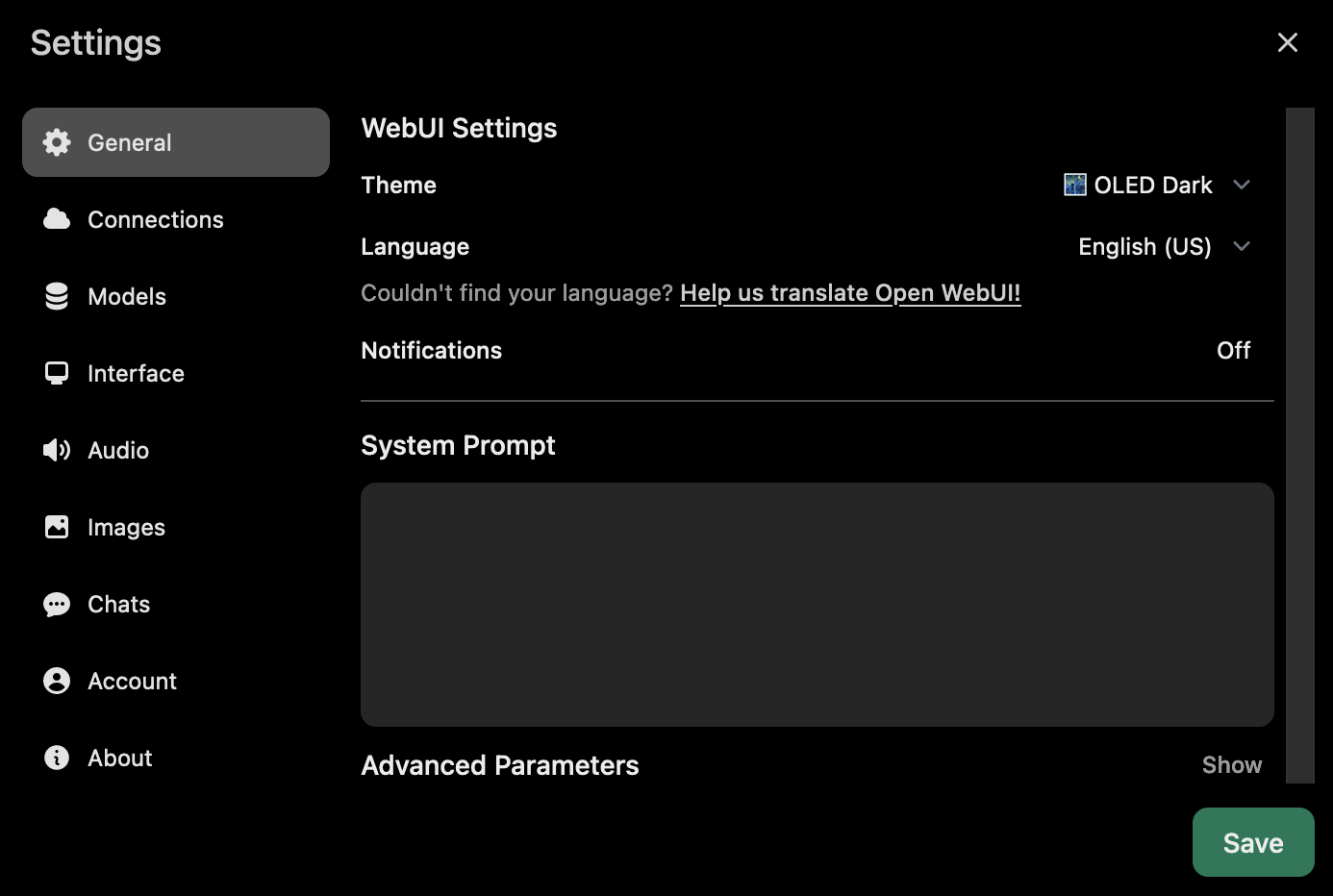1333x896 pixels.
Task: Switch to the Connections settings tab
Action: coord(155,219)
